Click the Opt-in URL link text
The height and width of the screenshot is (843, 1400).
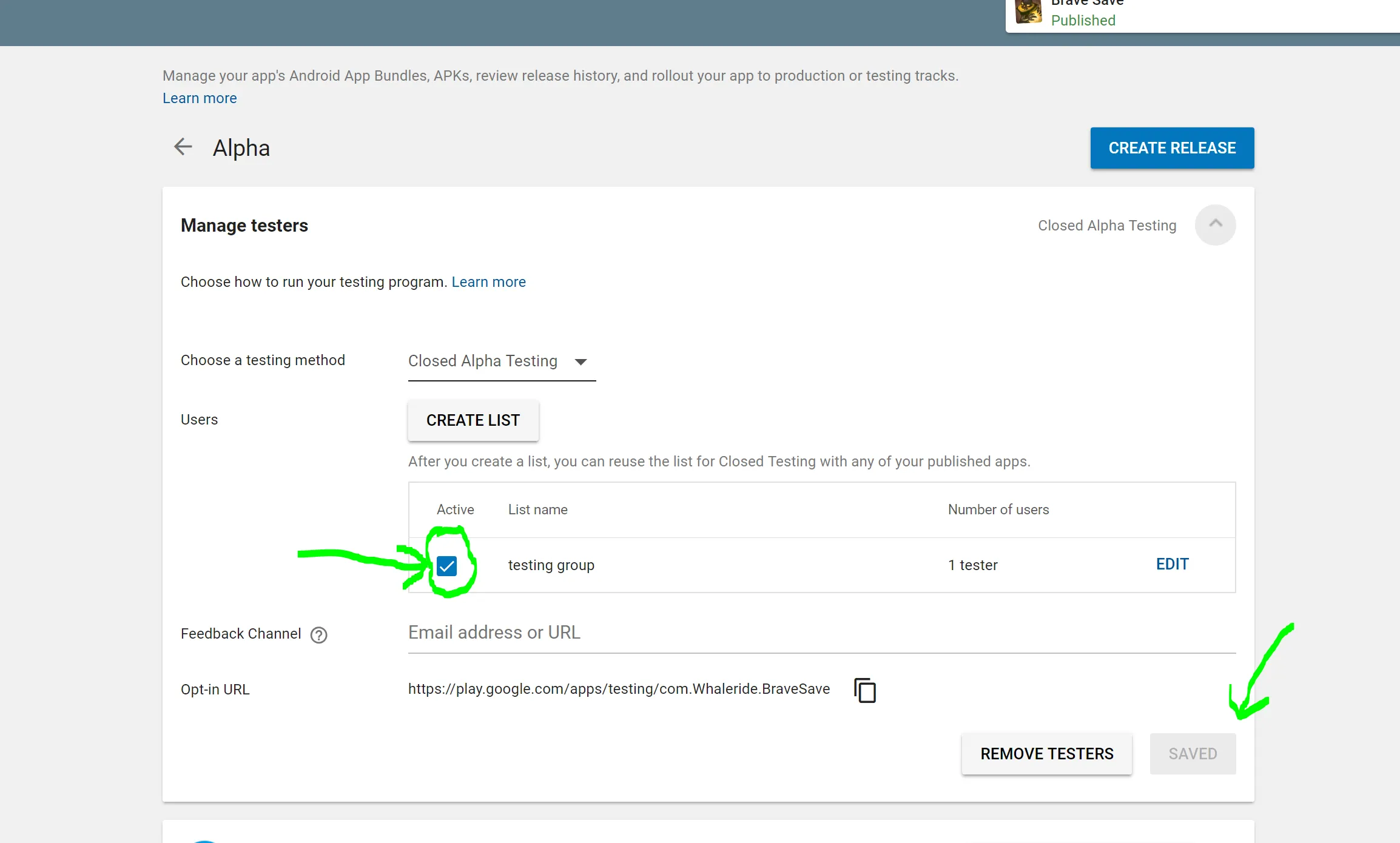coord(619,689)
